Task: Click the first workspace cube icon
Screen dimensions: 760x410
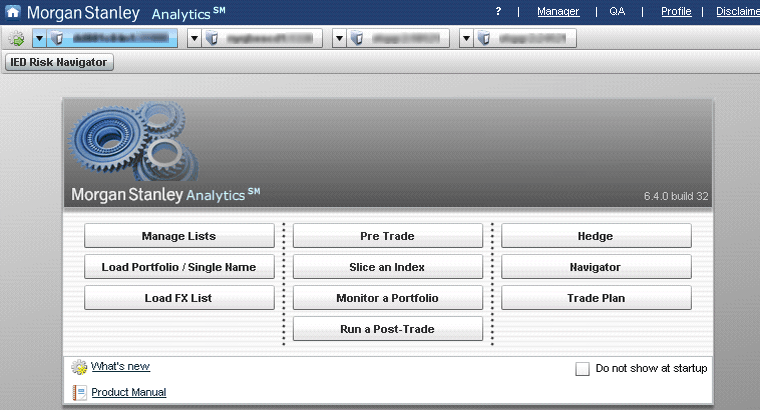Action: tap(57, 38)
